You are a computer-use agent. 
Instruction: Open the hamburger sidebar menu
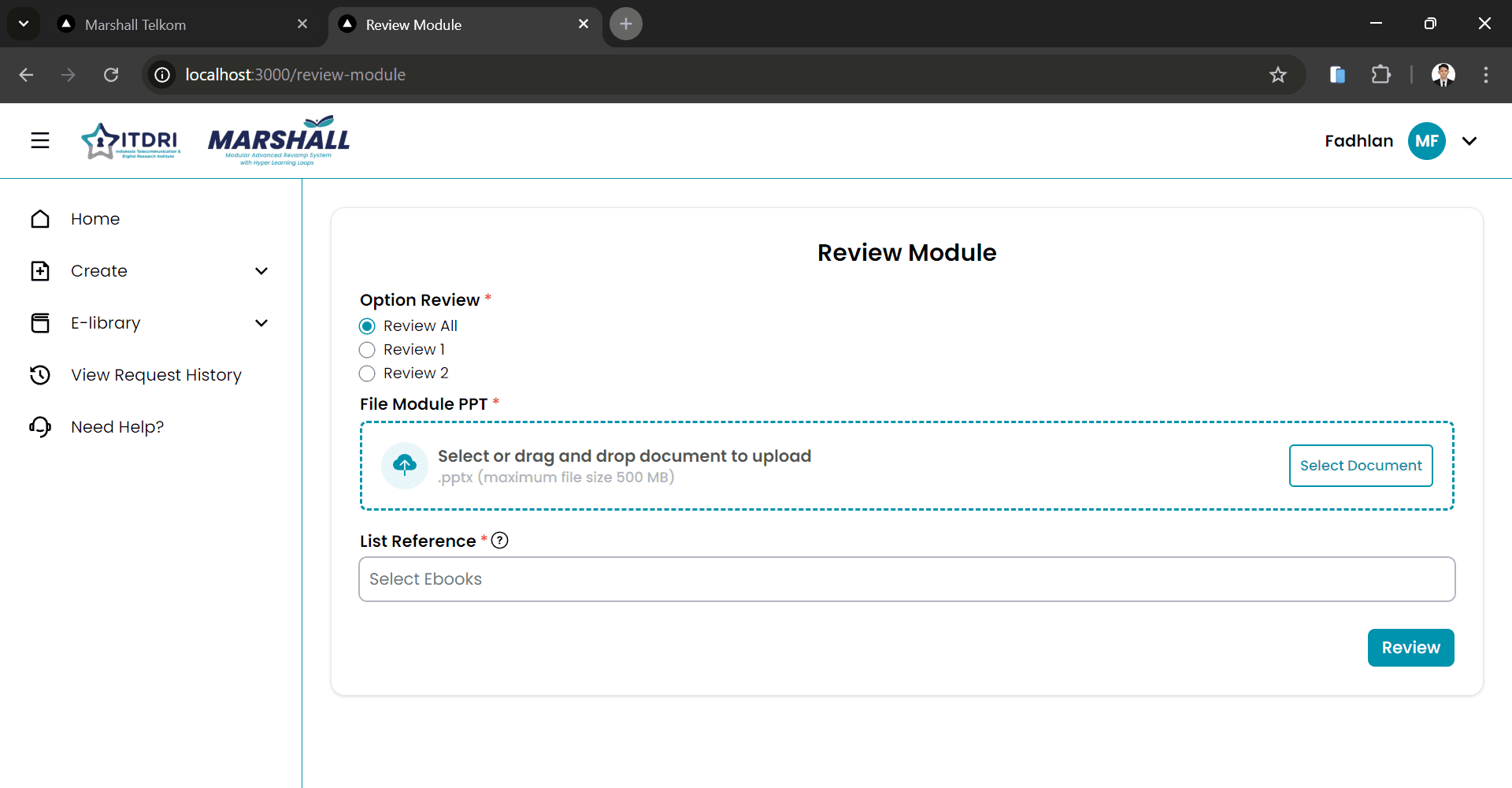40,140
